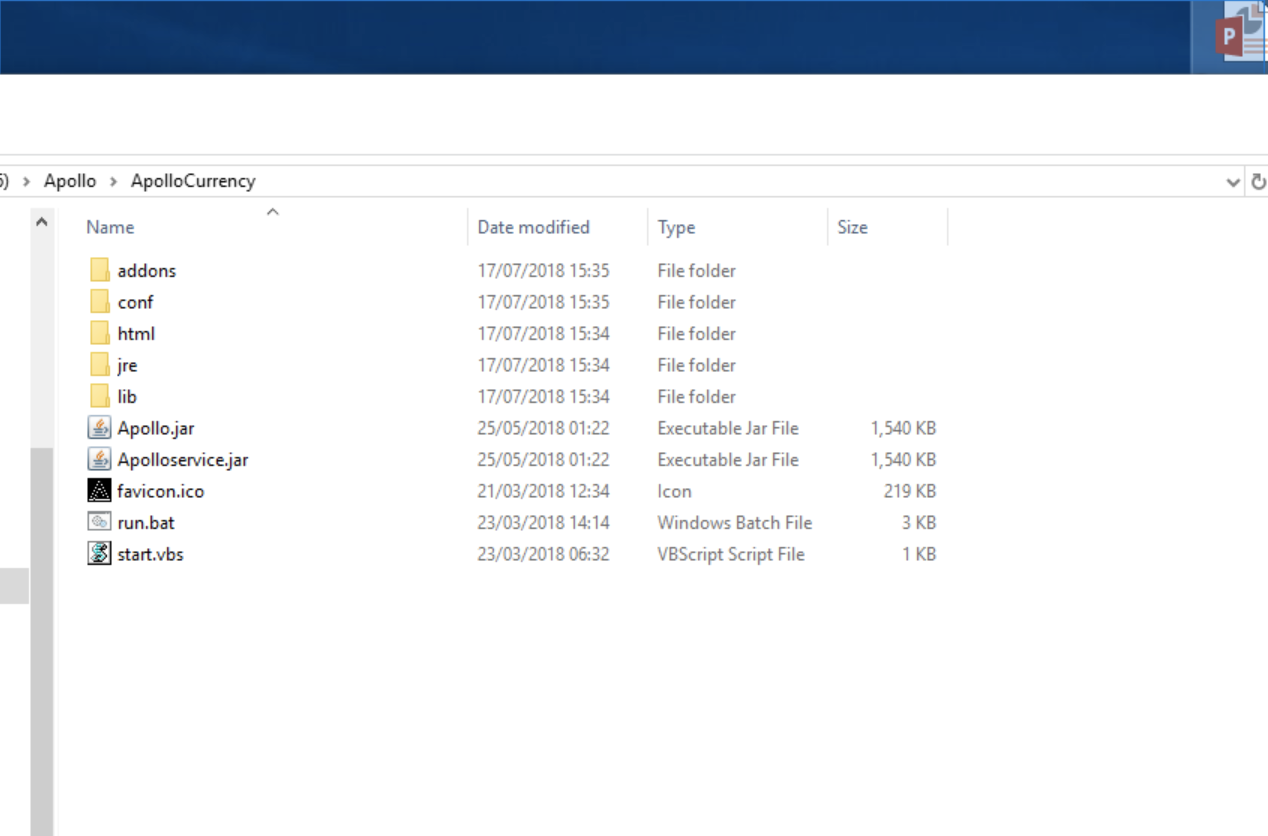Select the html folder icon
The height and width of the screenshot is (836, 1268).
tap(99, 333)
